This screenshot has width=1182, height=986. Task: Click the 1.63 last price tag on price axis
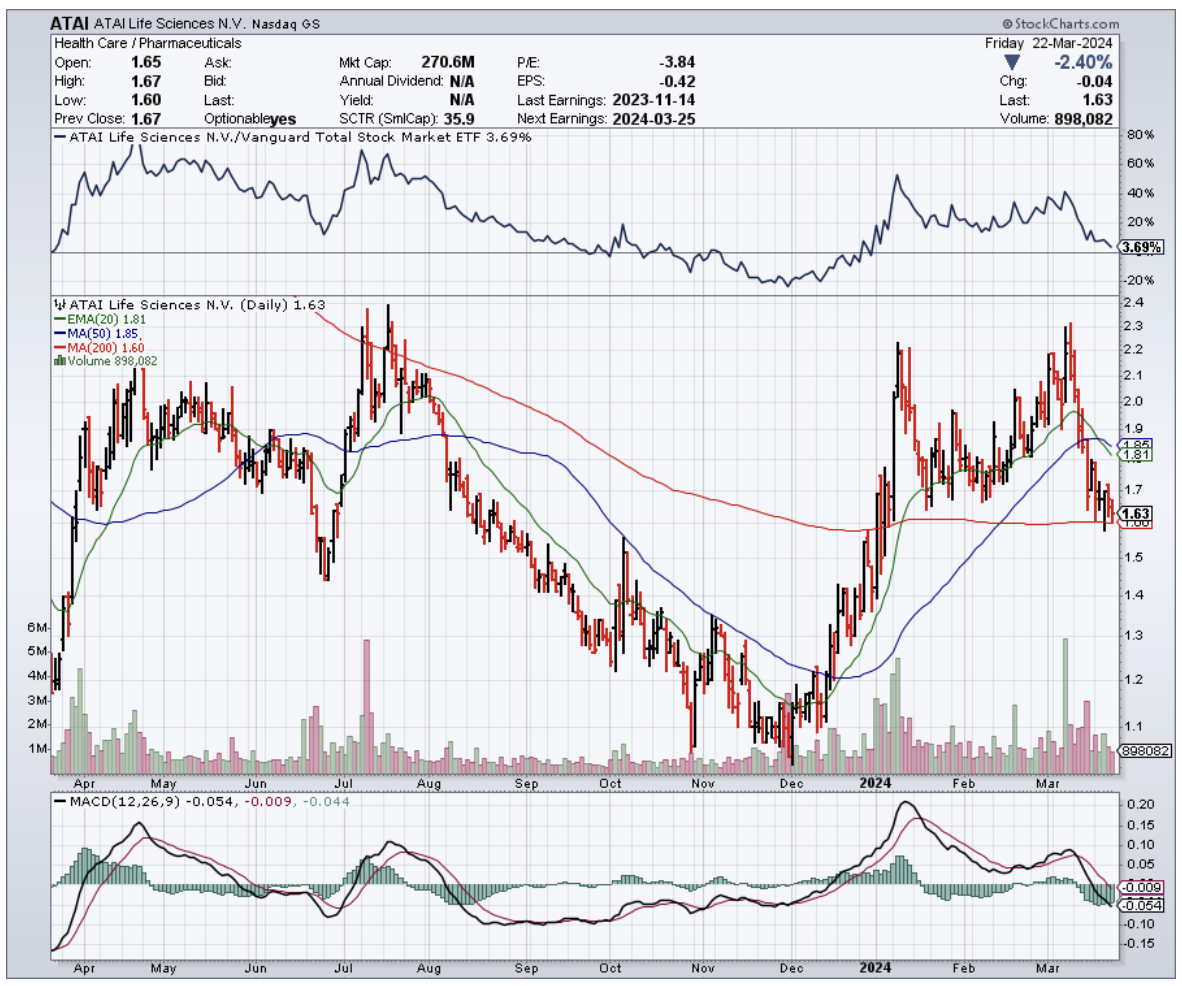1137,513
